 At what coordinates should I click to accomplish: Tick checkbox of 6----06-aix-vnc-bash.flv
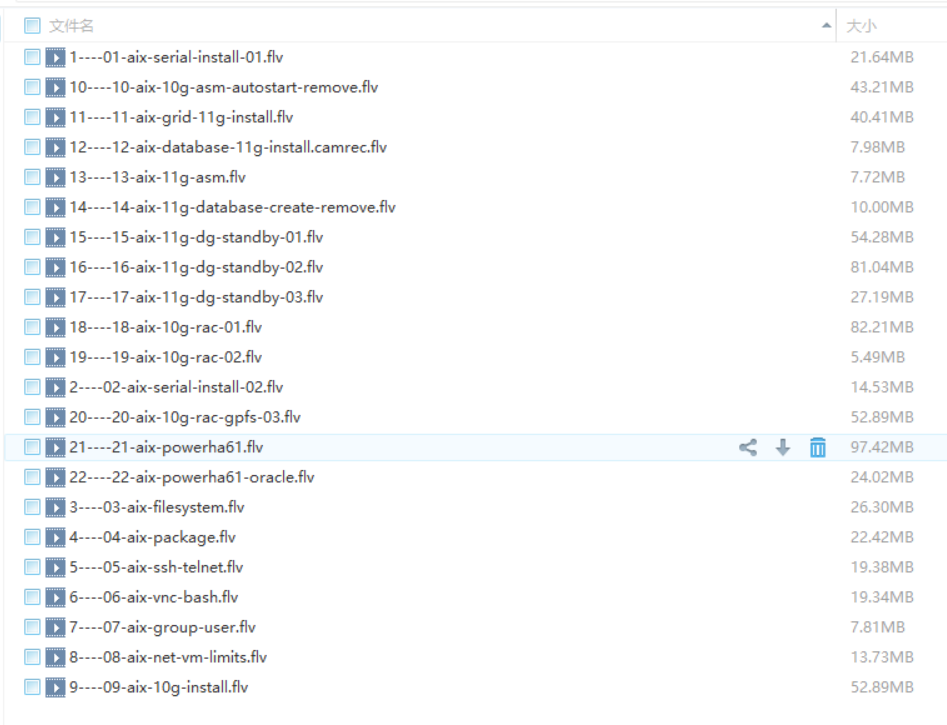[32, 598]
